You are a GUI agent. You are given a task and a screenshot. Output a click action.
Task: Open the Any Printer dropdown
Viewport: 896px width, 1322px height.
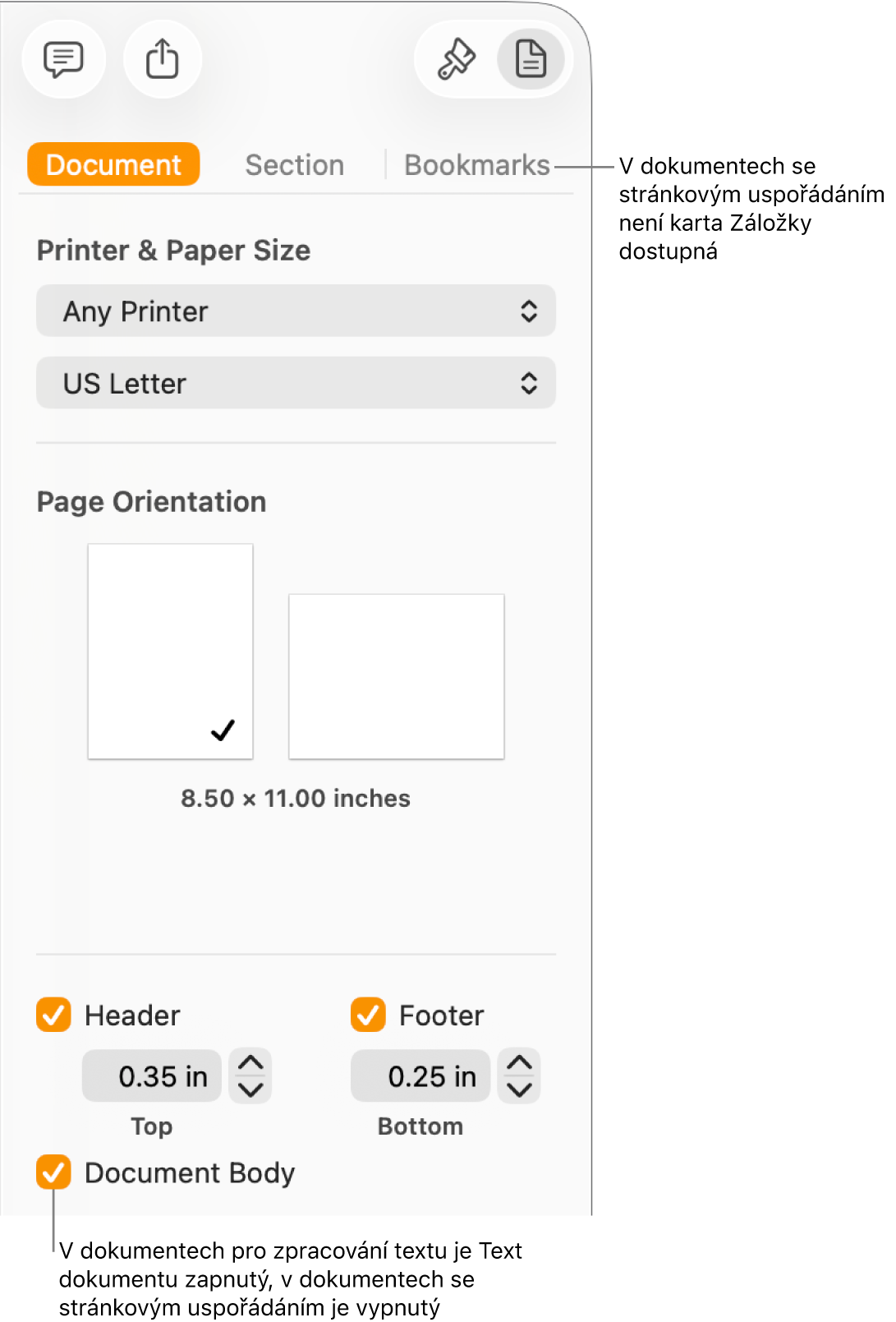click(x=296, y=311)
